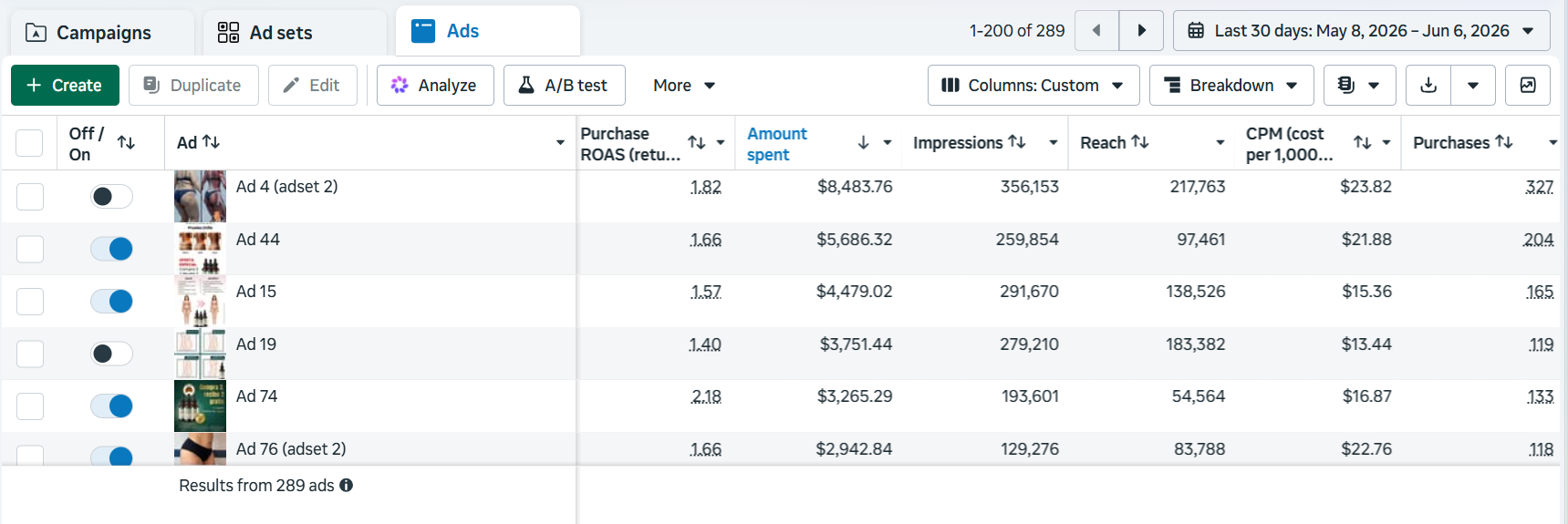Click the open-in-new-window chart icon
1568x524 pixels.
click(x=1528, y=86)
